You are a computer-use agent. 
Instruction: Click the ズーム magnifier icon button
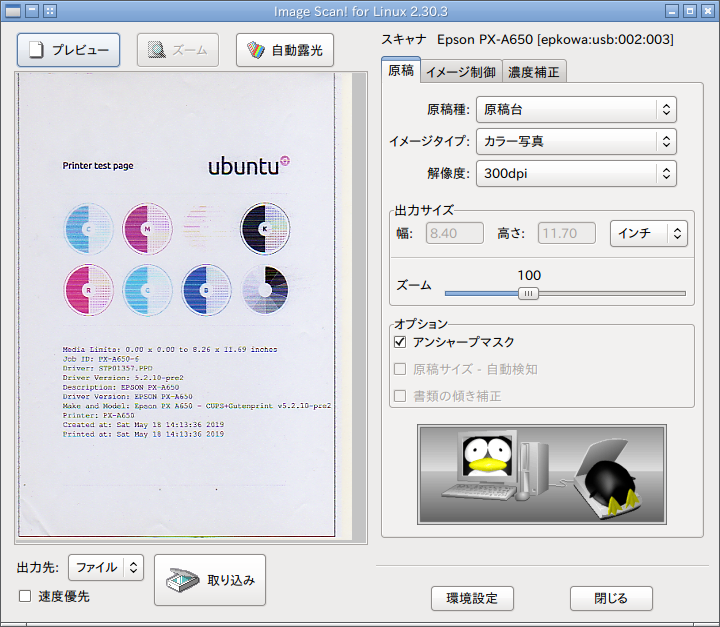click(x=157, y=50)
